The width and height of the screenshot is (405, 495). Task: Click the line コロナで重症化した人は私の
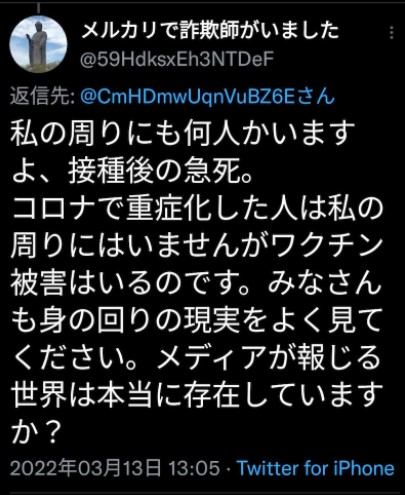pos(197,210)
